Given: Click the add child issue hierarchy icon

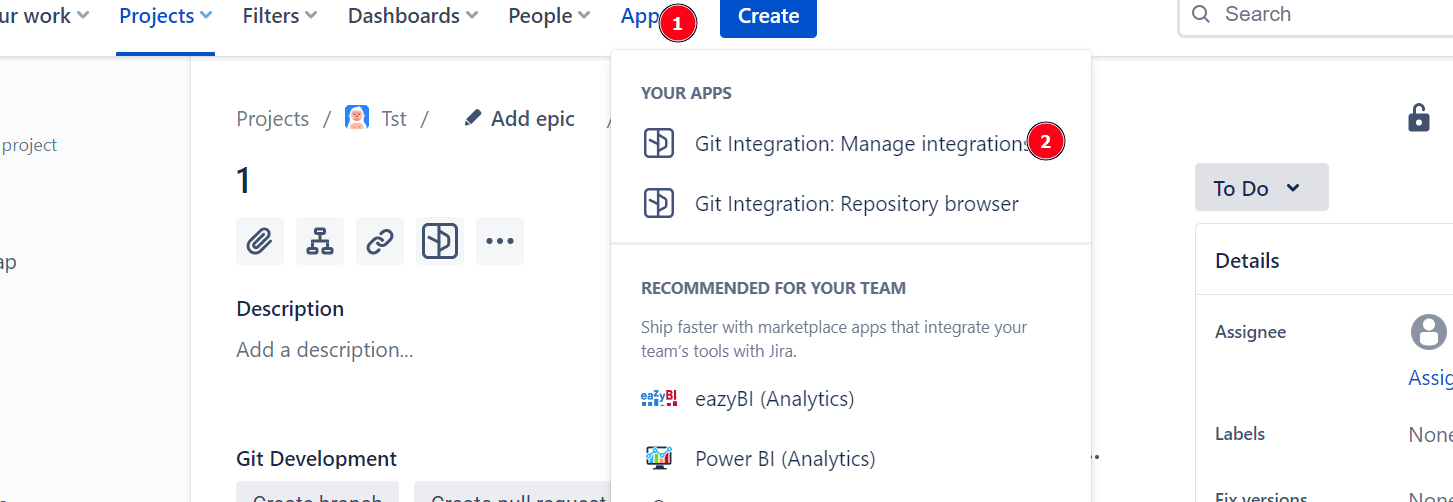Looking at the screenshot, I should pyautogui.click(x=320, y=241).
